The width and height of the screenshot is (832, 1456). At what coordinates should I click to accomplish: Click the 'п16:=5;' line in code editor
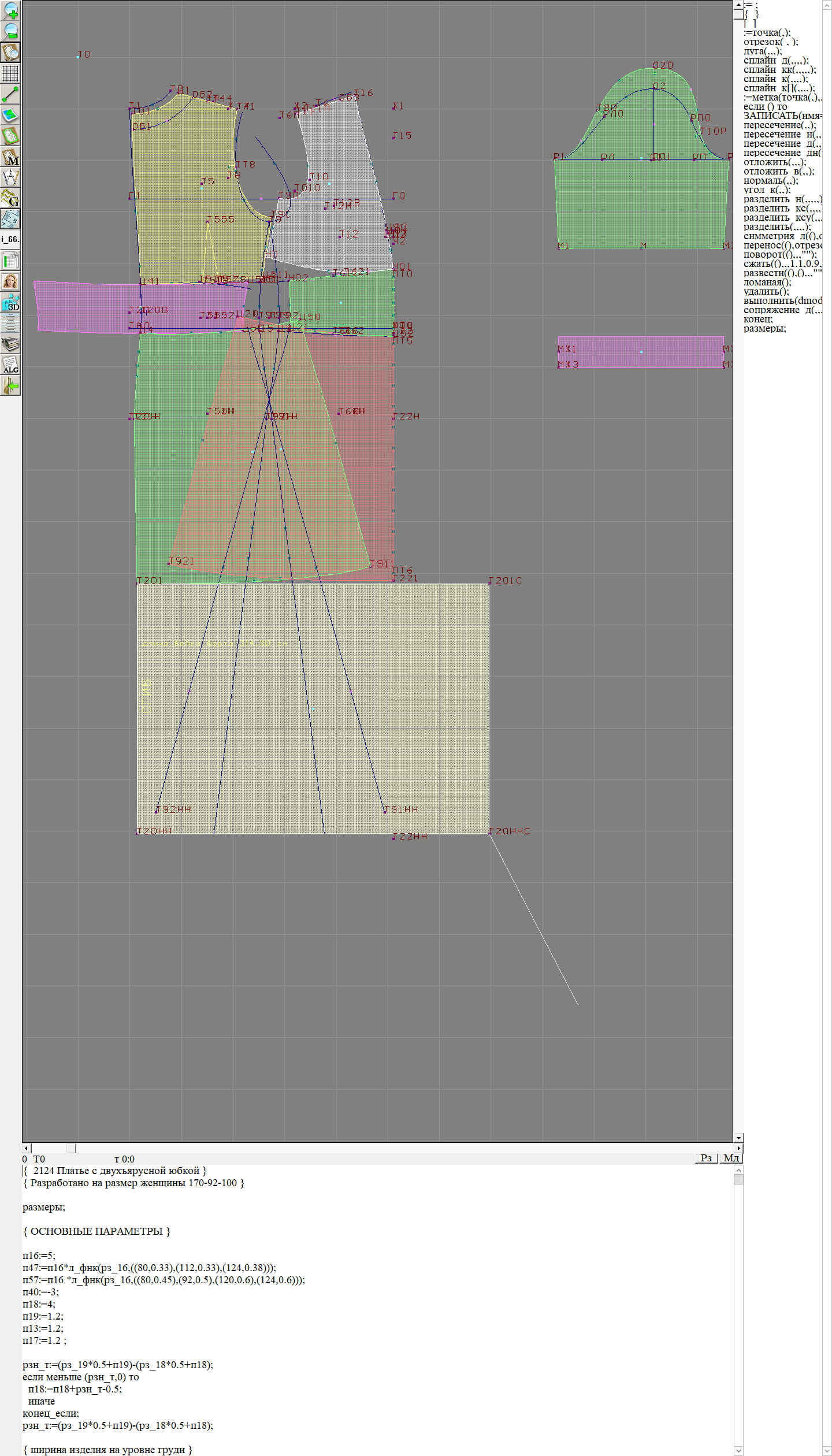pyautogui.click(x=39, y=1255)
